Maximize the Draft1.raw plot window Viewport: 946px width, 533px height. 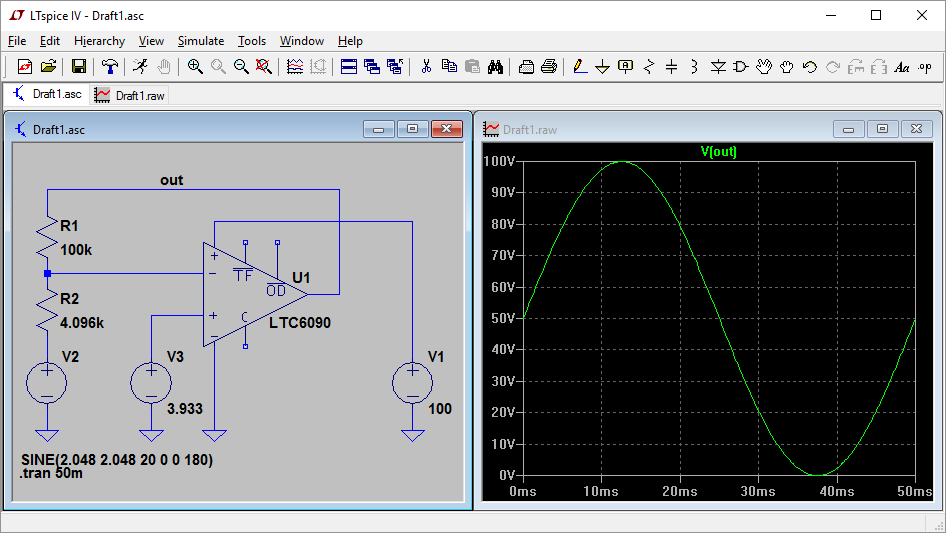pos(882,129)
